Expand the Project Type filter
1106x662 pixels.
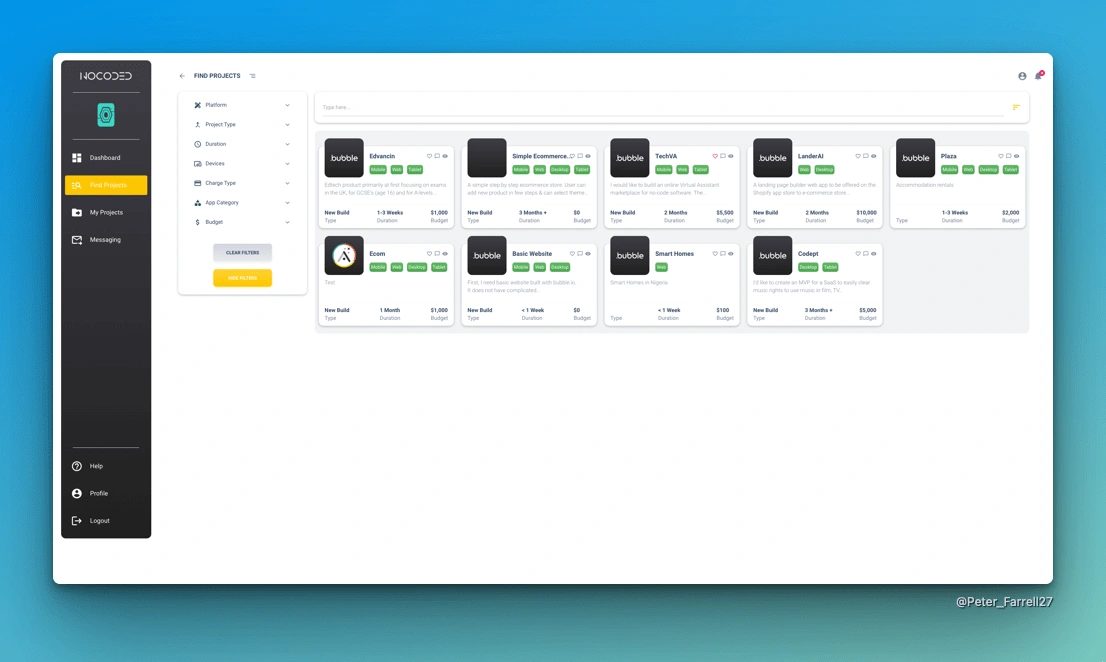[x=242, y=125]
